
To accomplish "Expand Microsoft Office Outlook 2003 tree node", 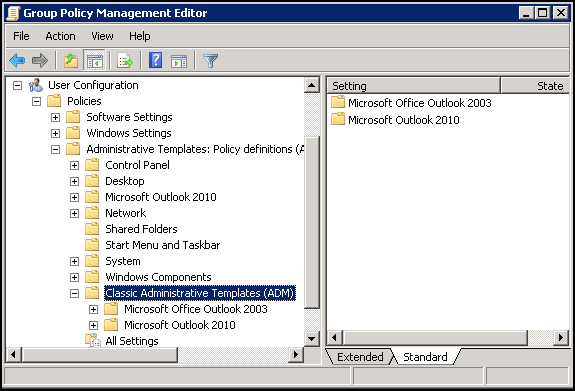I will tap(94, 309).
